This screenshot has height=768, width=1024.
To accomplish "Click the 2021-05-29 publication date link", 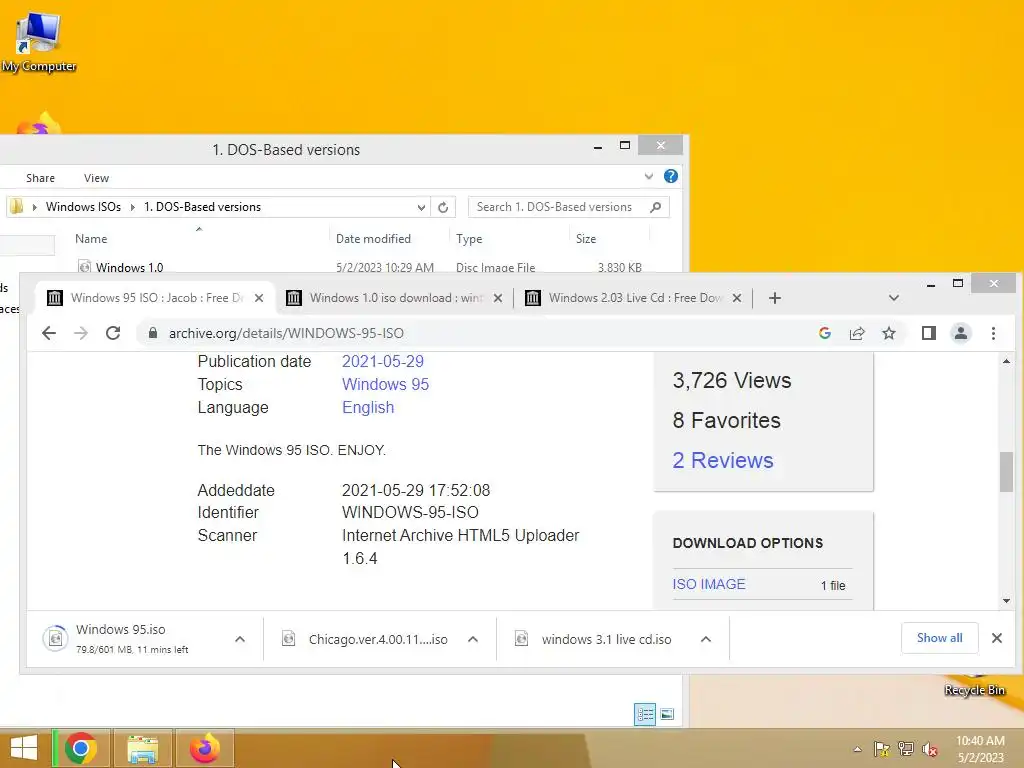I will [x=383, y=361].
